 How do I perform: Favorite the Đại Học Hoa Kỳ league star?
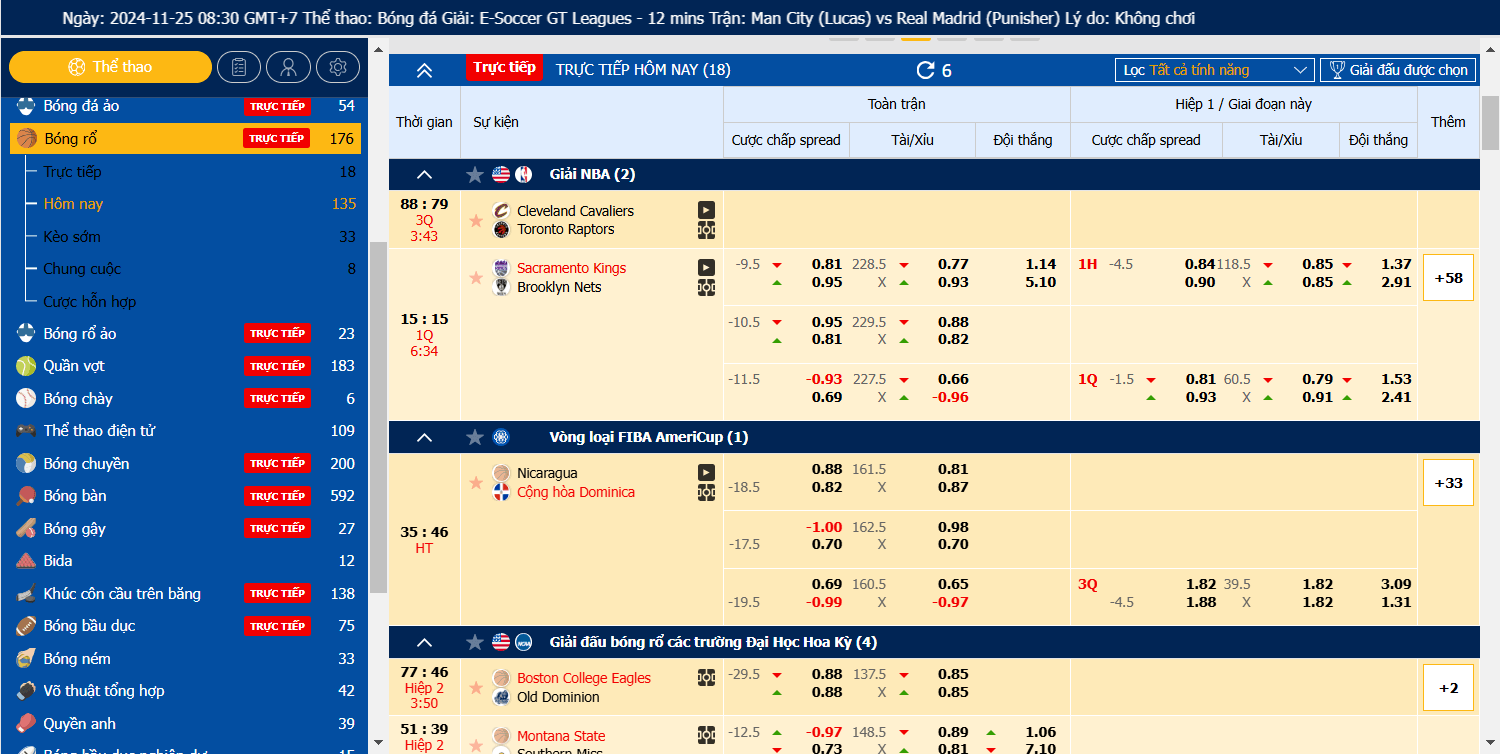pyautogui.click(x=475, y=642)
